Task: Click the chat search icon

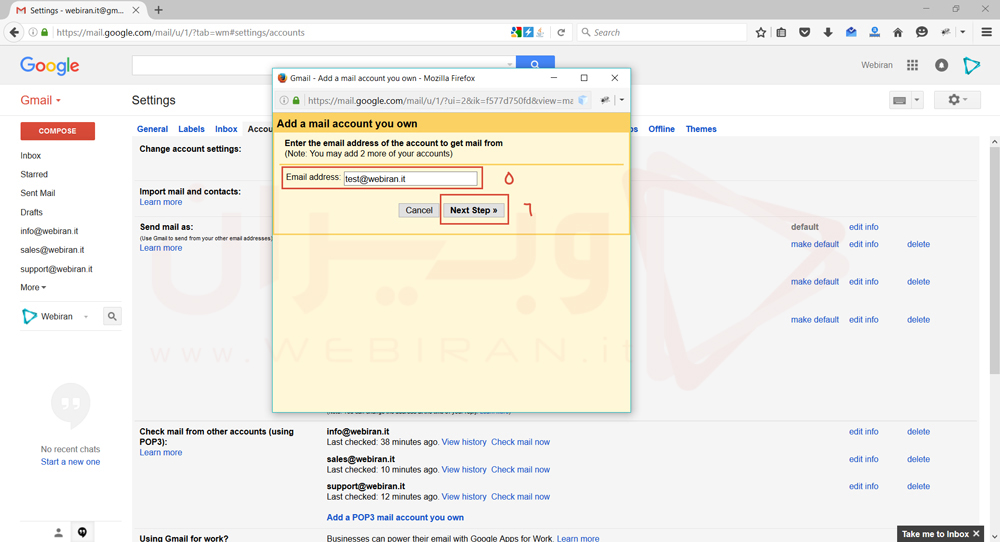Action: click(112, 316)
